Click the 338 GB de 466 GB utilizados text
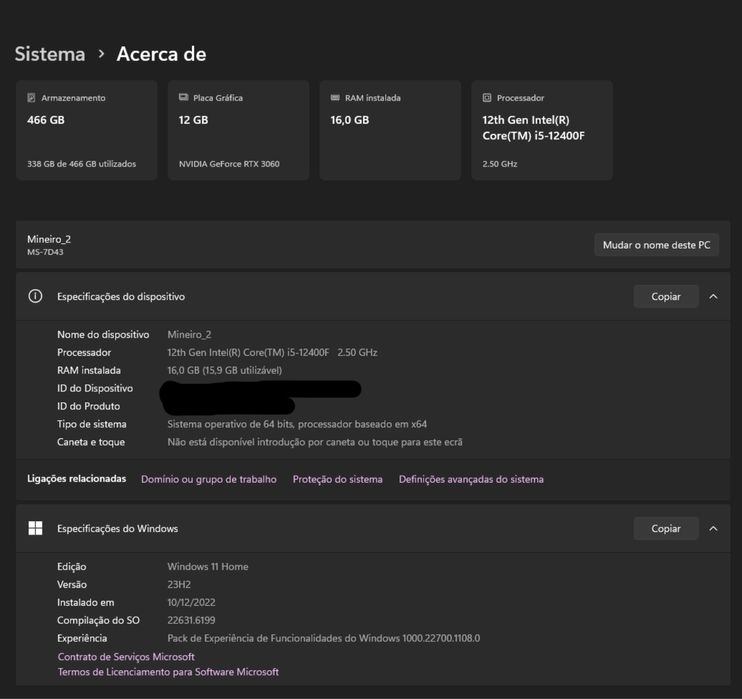742x699 pixels. point(81,164)
